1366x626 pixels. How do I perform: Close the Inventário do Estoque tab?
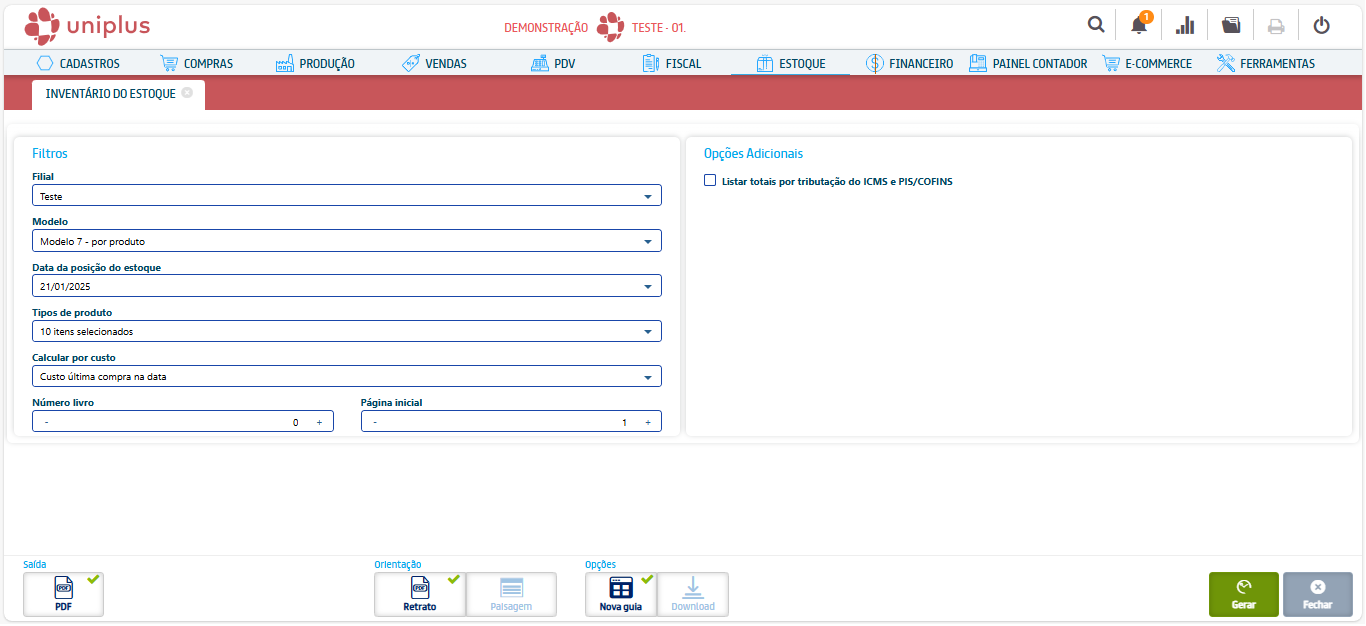[x=187, y=93]
